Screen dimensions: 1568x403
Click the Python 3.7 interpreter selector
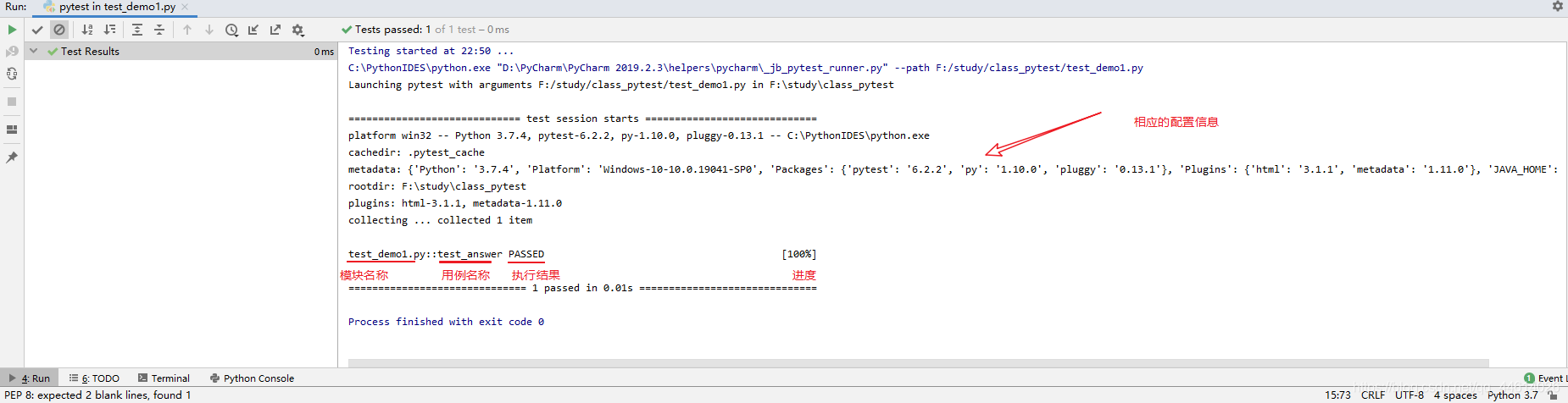coord(1512,395)
